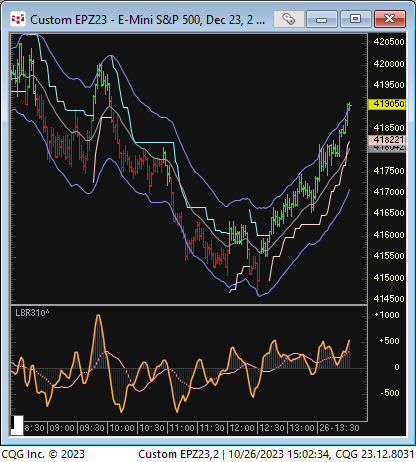Click the 12:30 time axis label
The width and height of the screenshot is (416, 462).
pos(272,428)
